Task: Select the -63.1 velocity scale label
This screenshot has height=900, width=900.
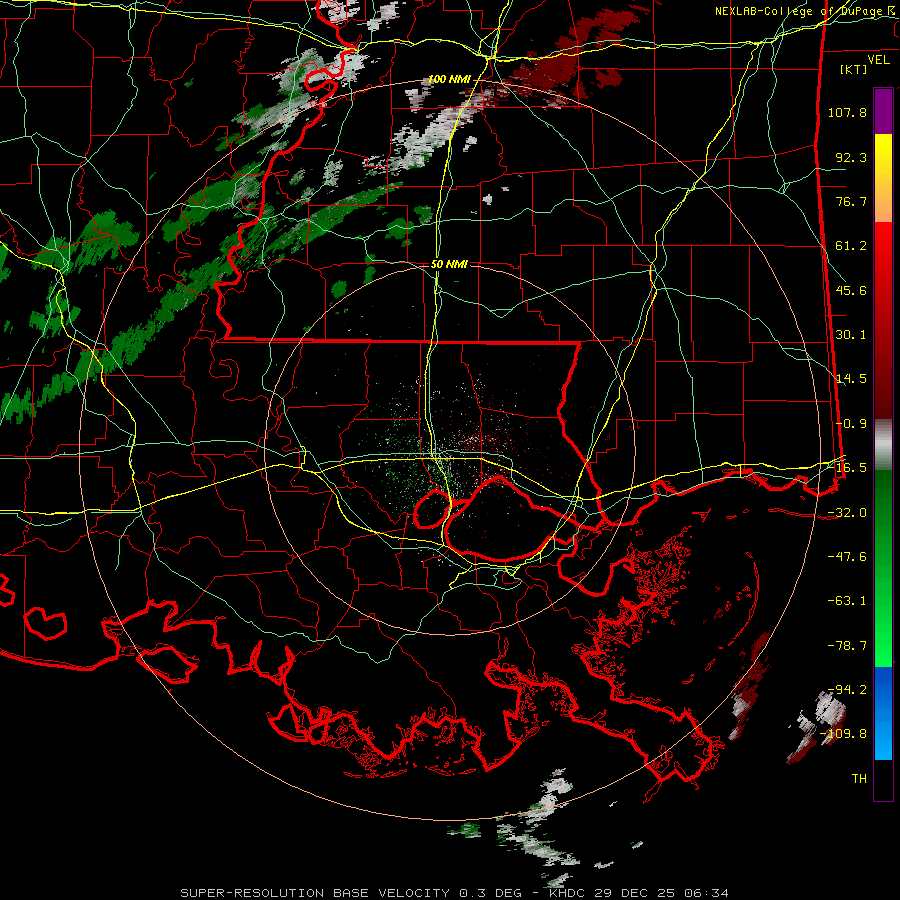Action: click(847, 601)
